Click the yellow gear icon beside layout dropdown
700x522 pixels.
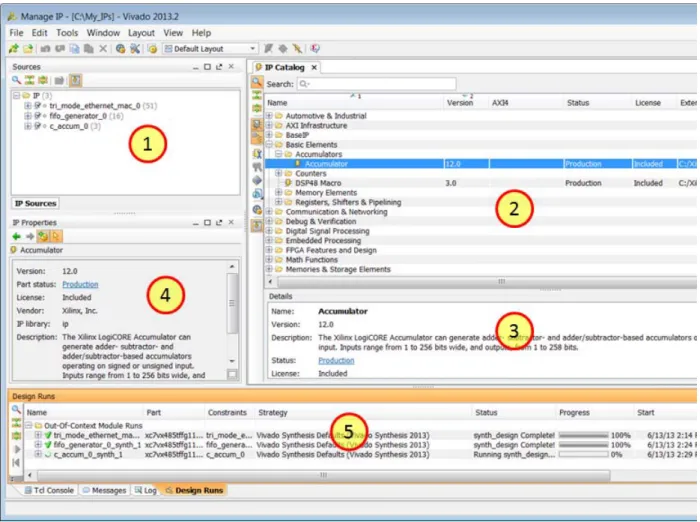tap(152, 49)
